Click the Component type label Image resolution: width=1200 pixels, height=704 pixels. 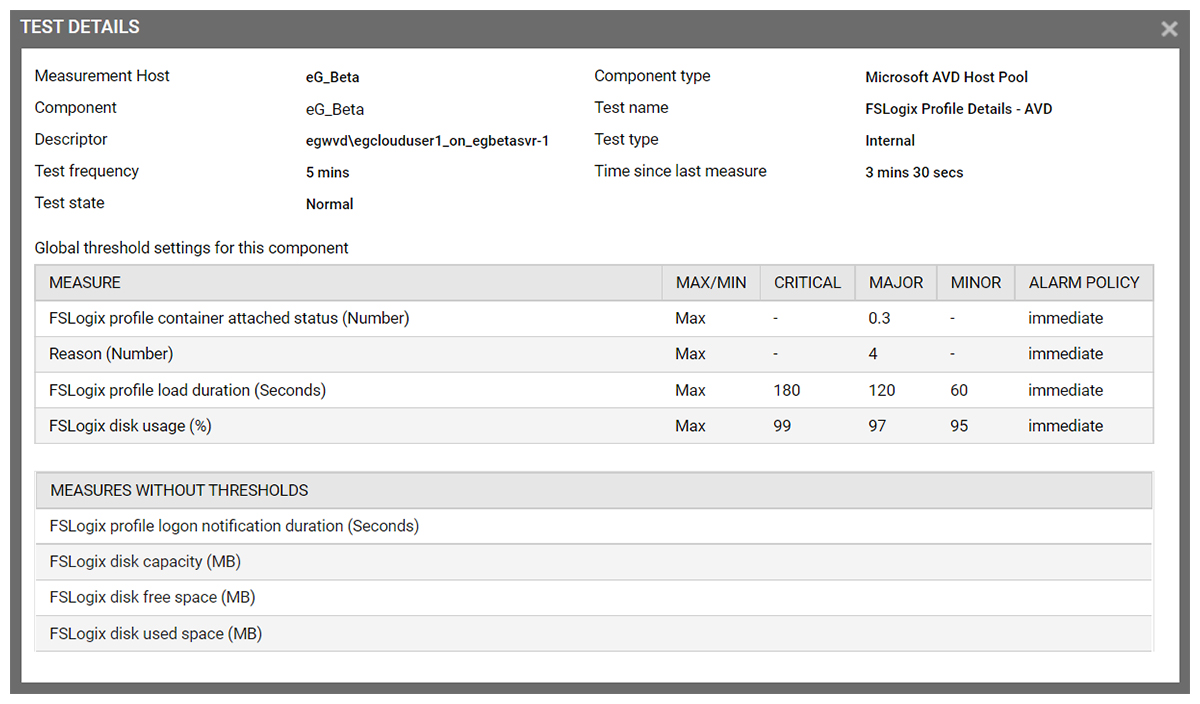(x=652, y=76)
